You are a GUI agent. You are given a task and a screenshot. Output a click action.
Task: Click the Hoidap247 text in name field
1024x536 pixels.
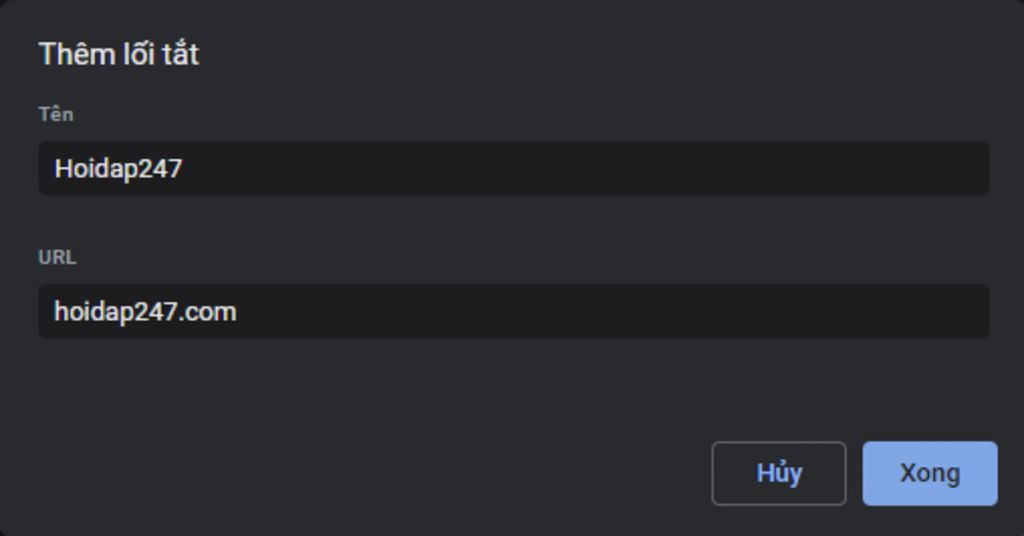118,168
